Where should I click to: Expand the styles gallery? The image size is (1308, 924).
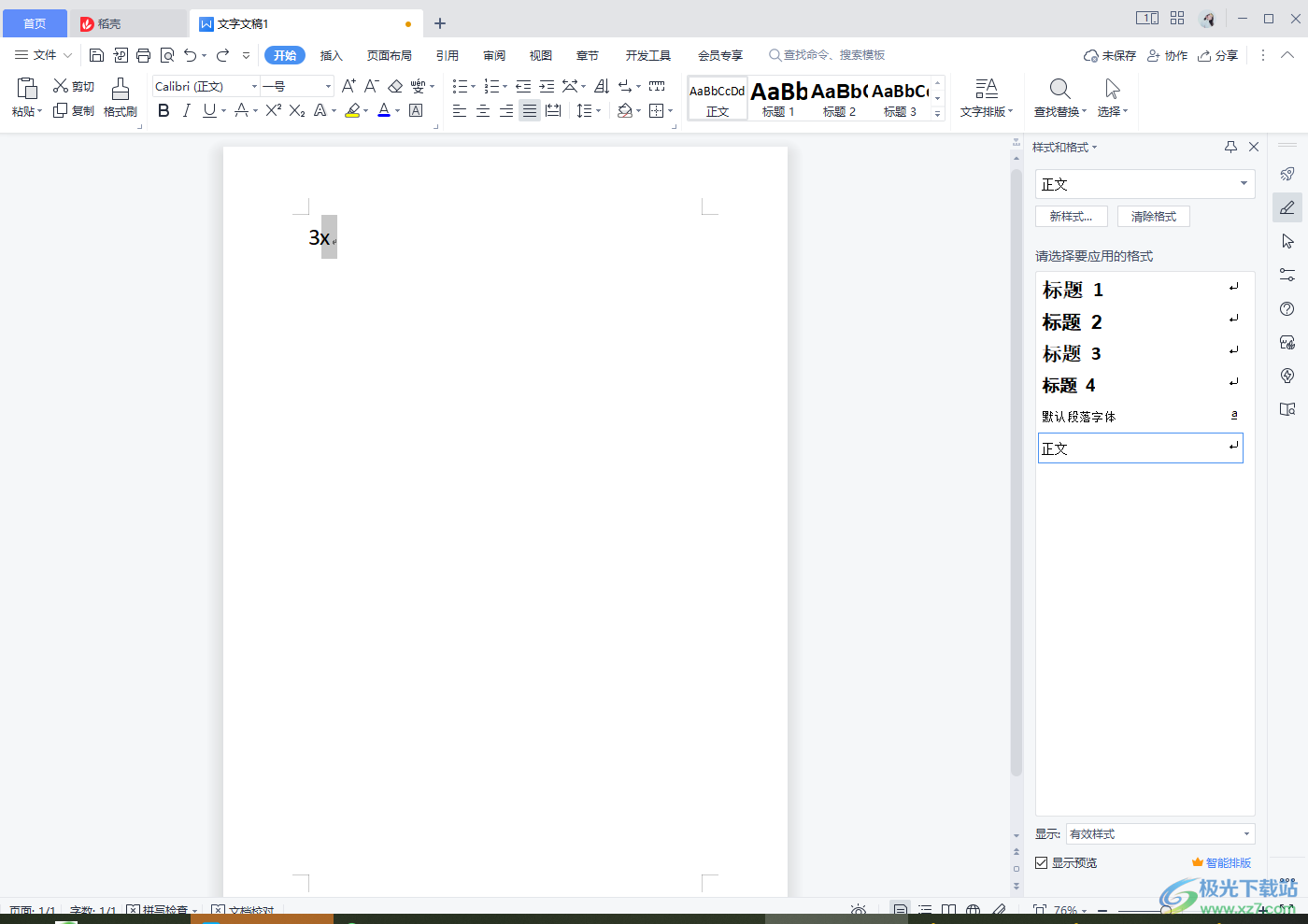937,113
